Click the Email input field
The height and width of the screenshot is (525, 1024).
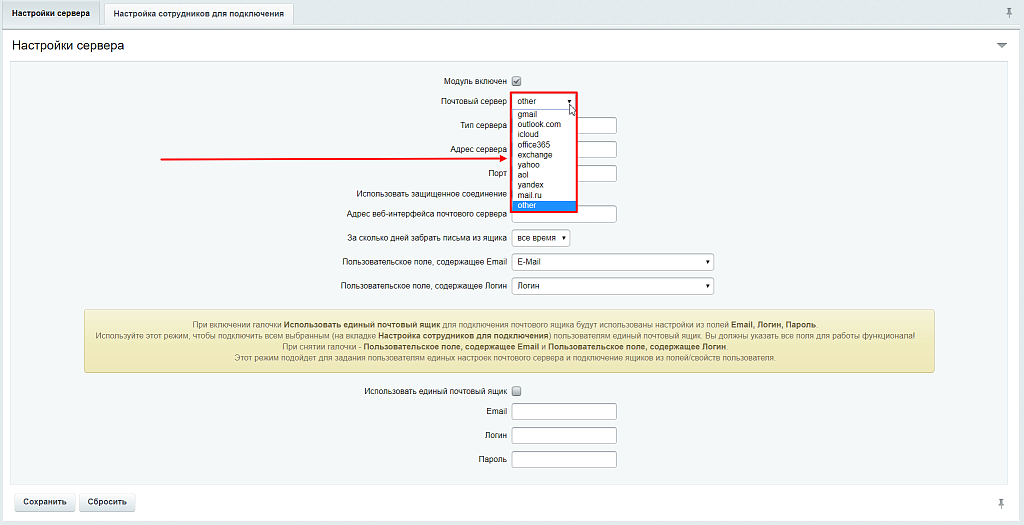click(x=564, y=411)
